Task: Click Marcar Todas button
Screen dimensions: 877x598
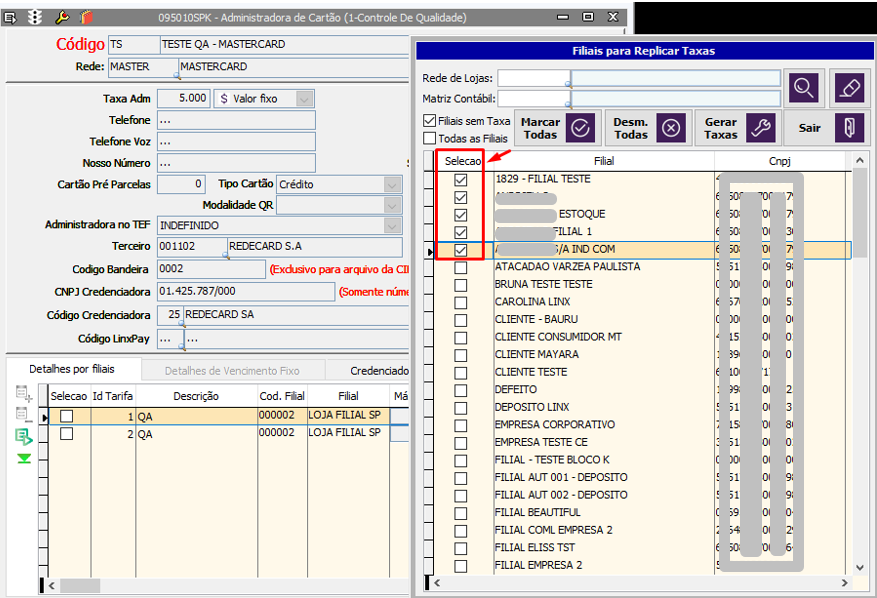Action: click(x=558, y=128)
